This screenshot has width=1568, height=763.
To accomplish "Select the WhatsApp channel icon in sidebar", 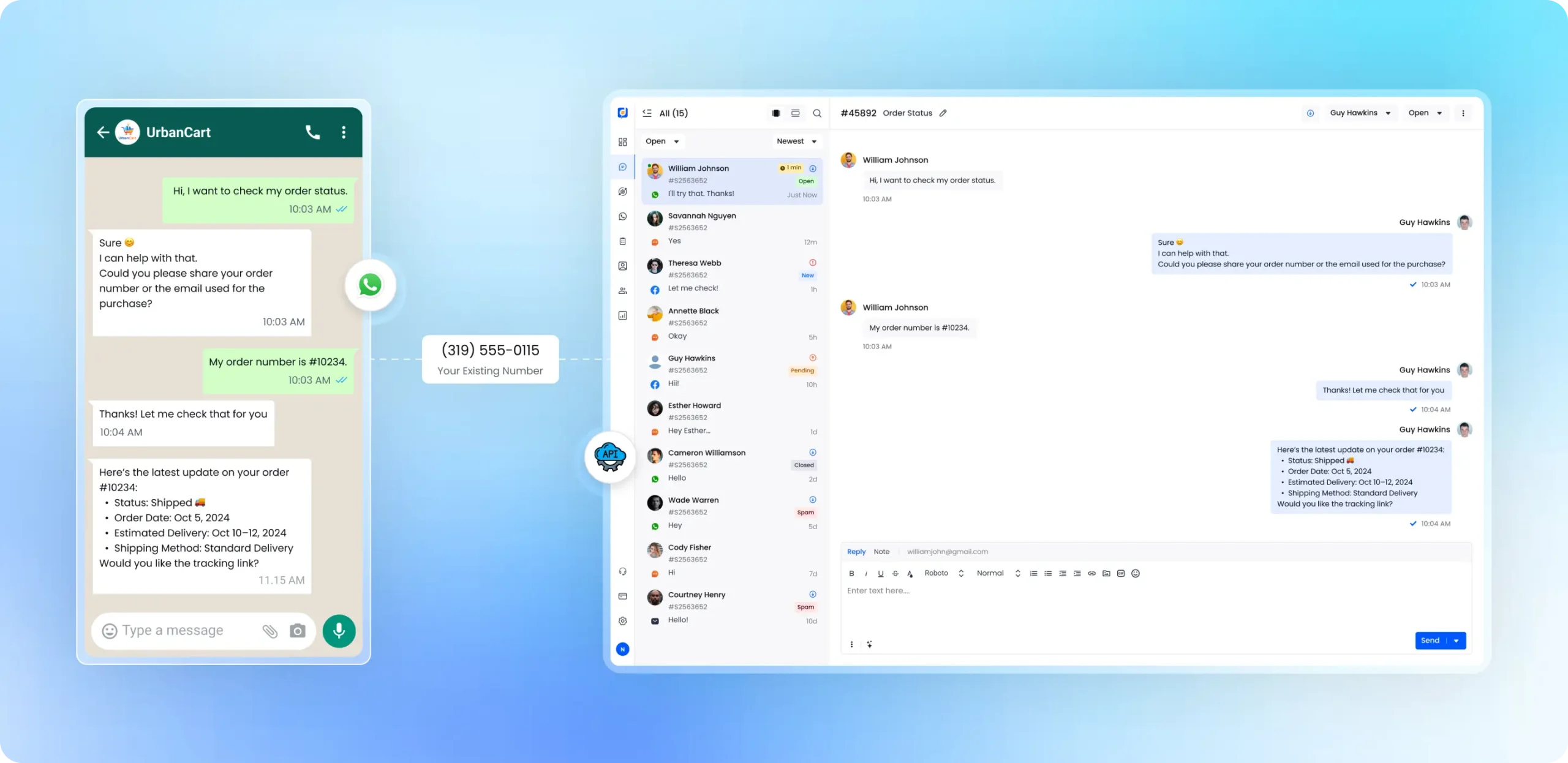I will tap(622, 216).
